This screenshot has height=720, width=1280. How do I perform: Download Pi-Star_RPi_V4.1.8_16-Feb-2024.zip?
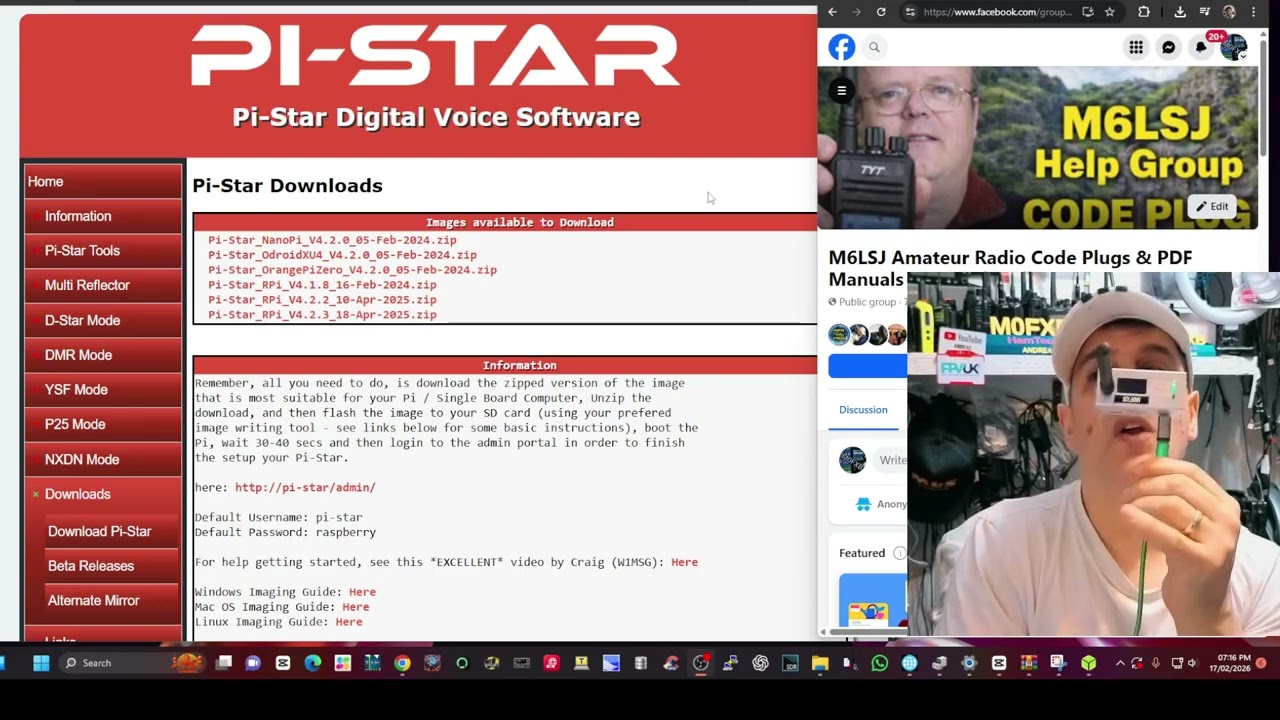pos(322,285)
